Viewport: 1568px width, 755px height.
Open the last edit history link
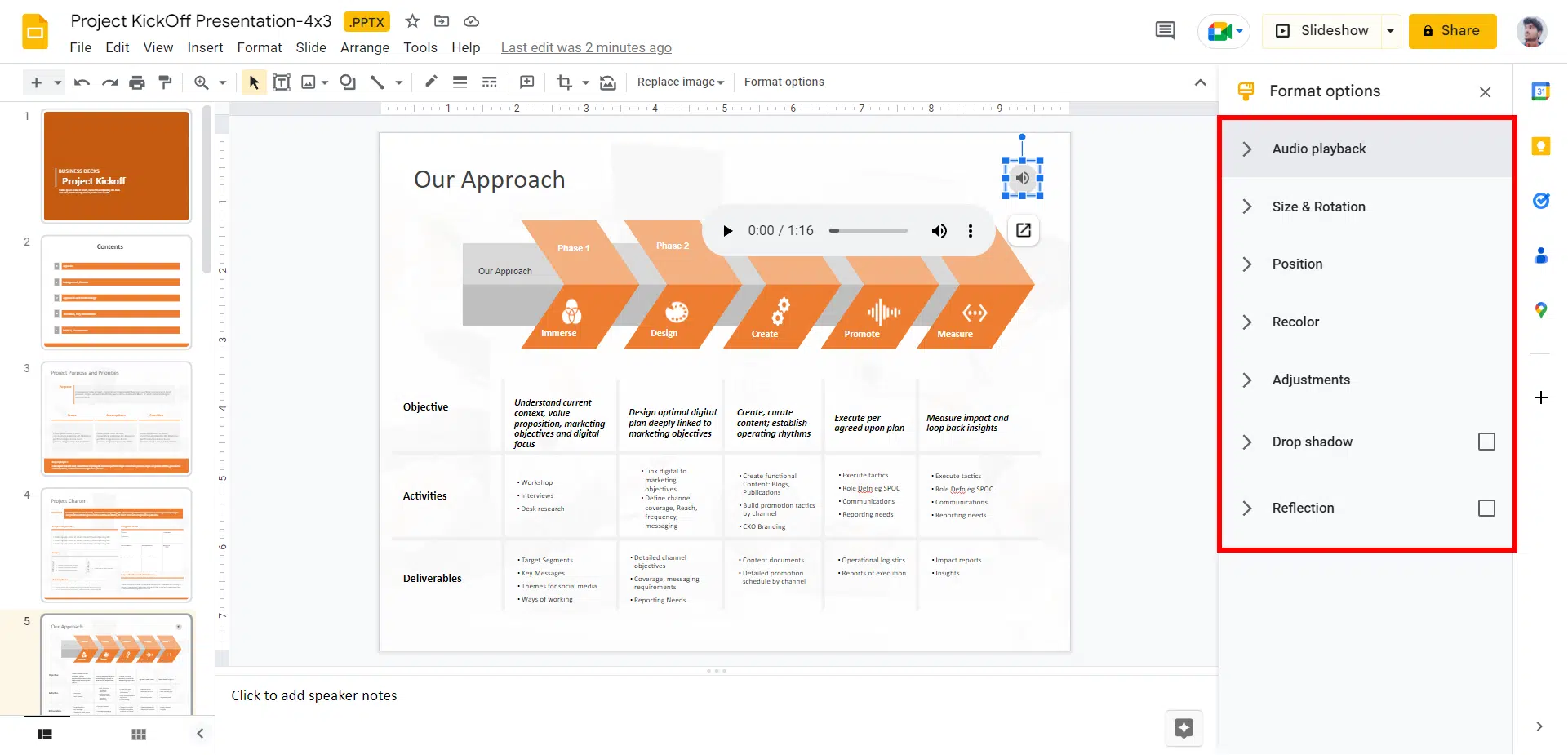pyautogui.click(x=586, y=47)
